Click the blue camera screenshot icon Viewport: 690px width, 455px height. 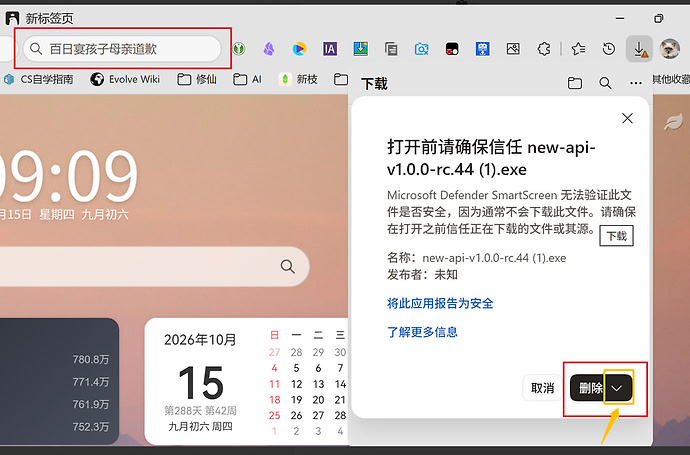(421, 49)
